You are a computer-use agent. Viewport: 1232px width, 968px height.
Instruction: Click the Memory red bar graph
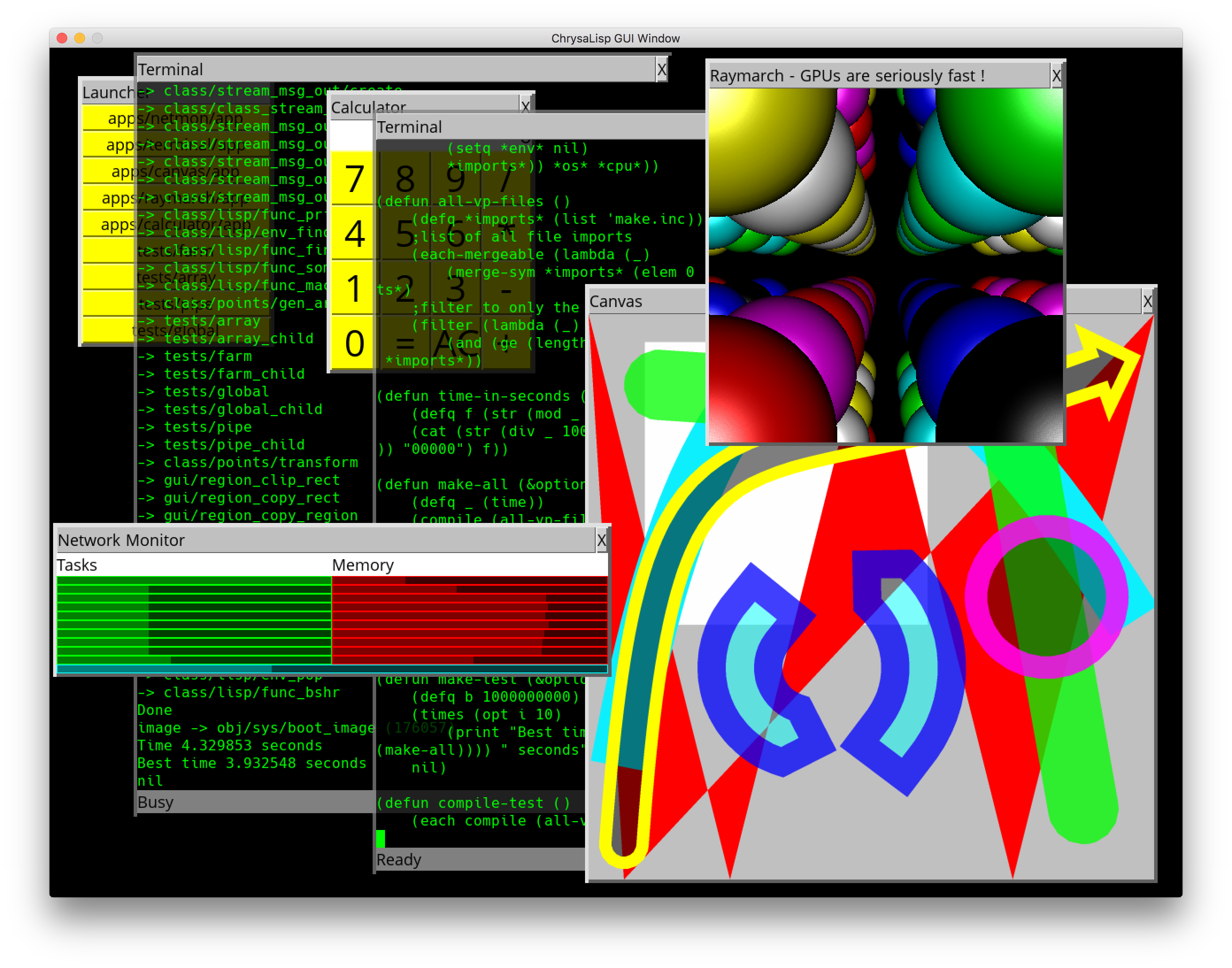(x=469, y=620)
